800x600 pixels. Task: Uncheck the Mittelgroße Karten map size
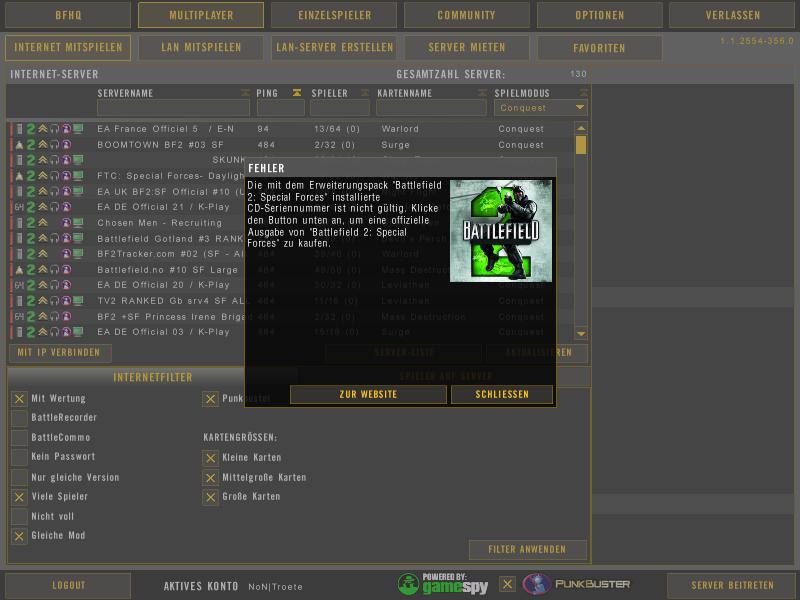pyautogui.click(x=210, y=478)
